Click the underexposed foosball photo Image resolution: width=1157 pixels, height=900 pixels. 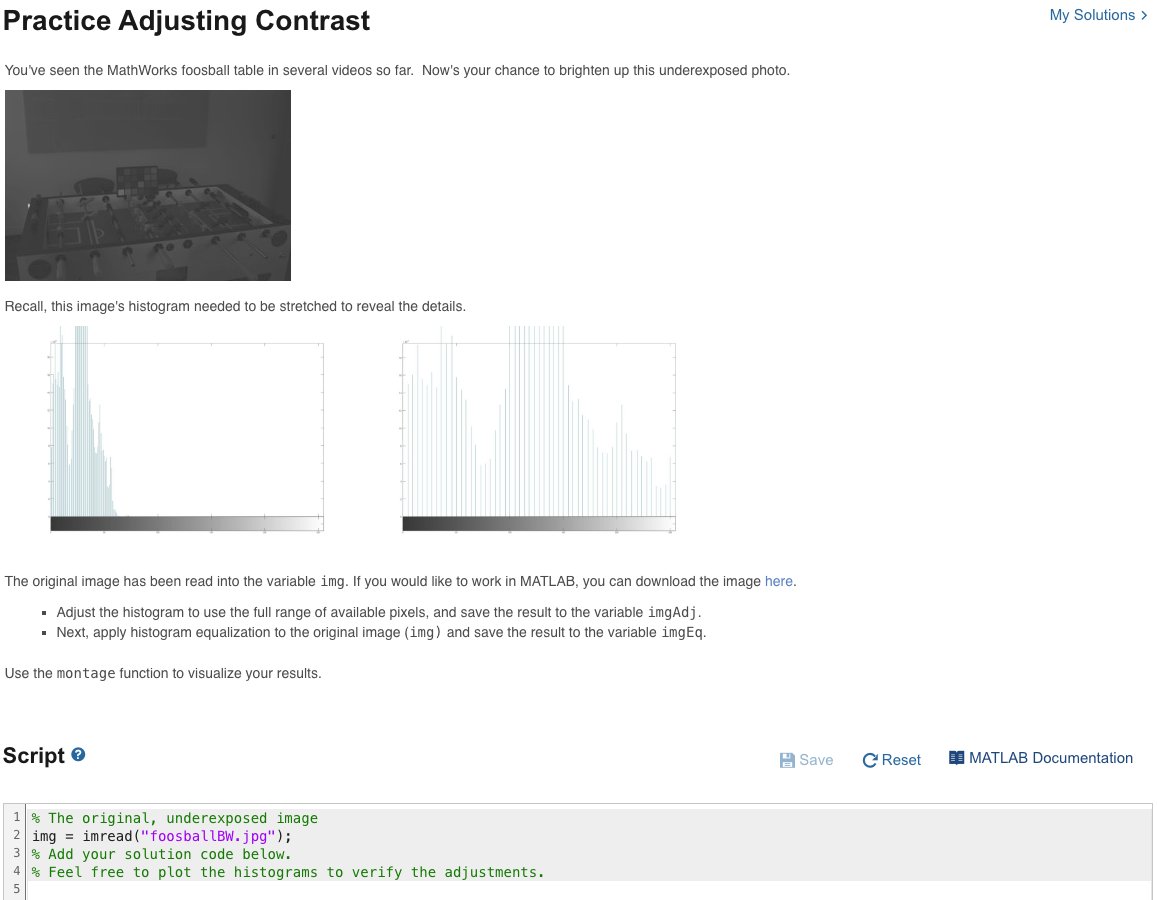click(x=148, y=185)
